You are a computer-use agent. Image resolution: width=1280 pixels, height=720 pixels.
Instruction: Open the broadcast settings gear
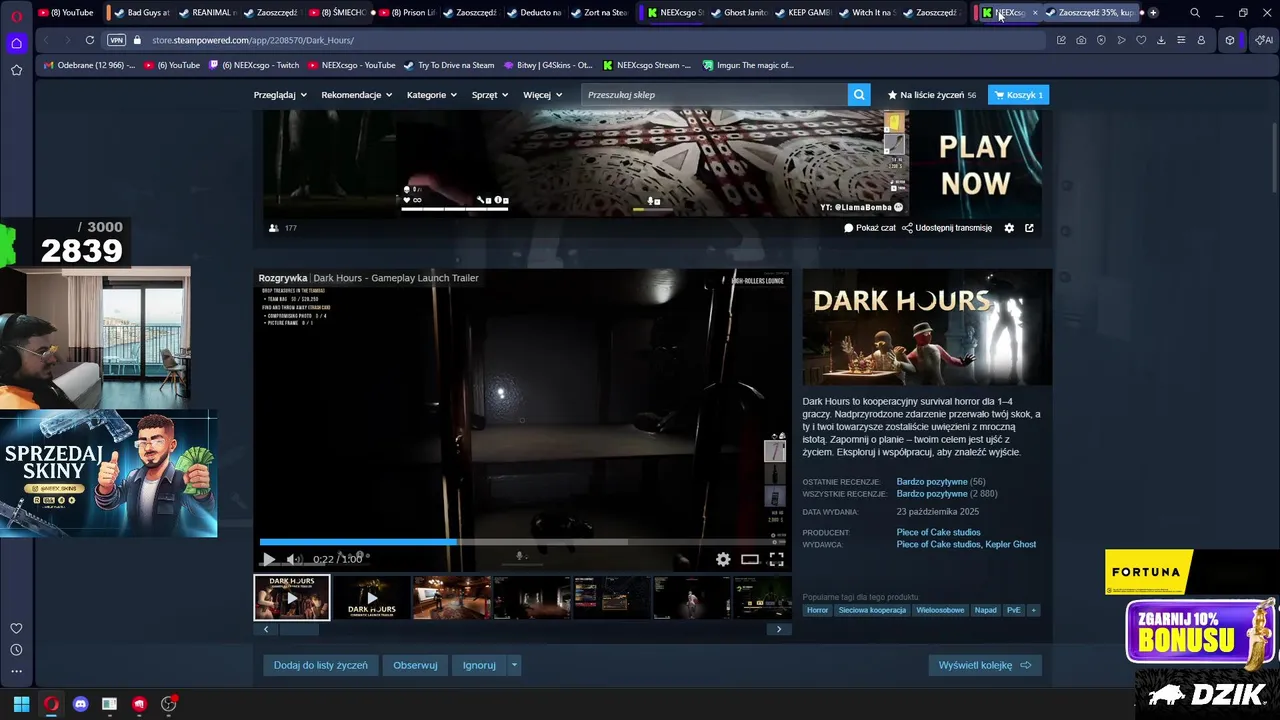click(1009, 228)
